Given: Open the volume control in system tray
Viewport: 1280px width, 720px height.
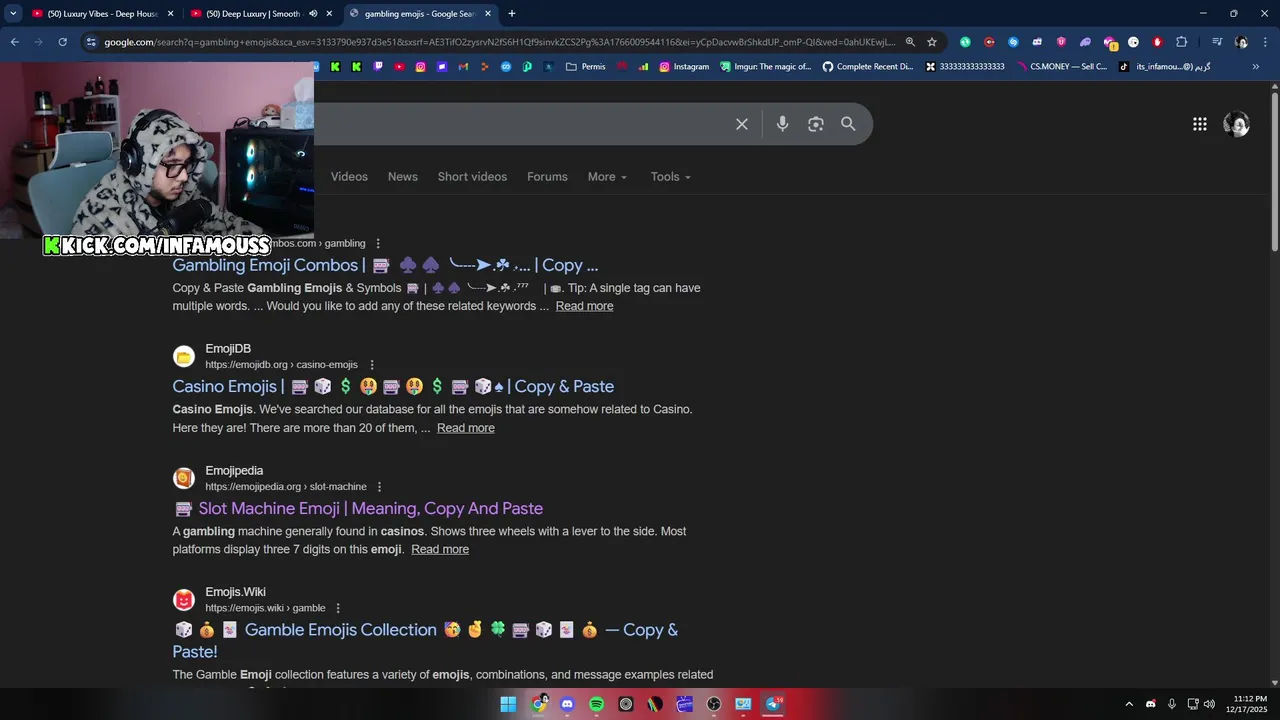Looking at the screenshot, I should pos(1210,704).
